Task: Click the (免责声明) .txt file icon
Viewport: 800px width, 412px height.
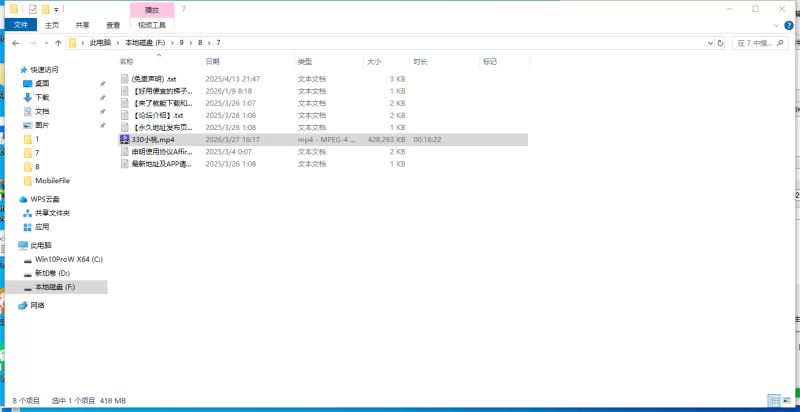Action: (x=124, y=79)
